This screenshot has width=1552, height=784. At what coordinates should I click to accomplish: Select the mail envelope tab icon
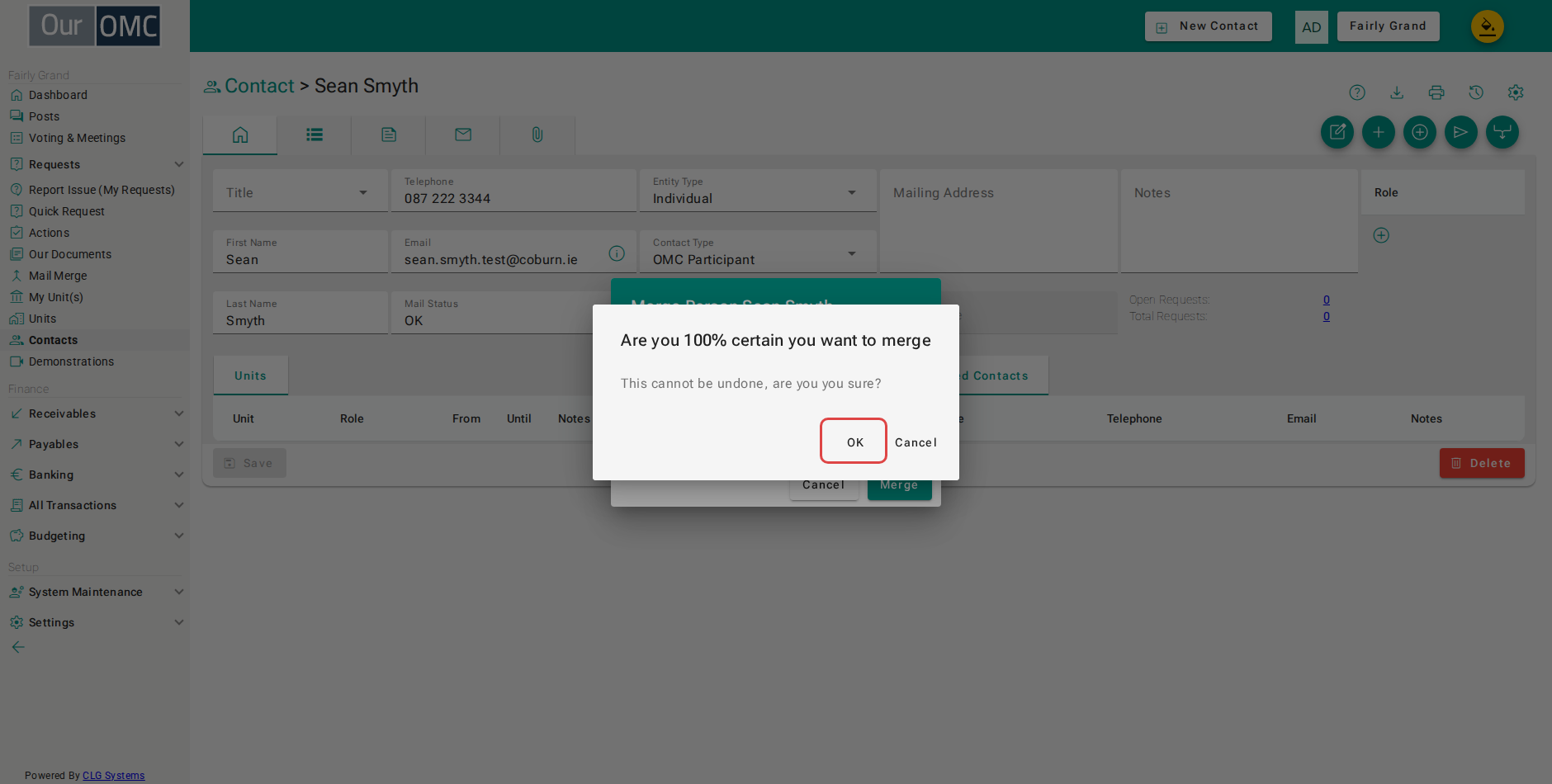pos(463,135)
